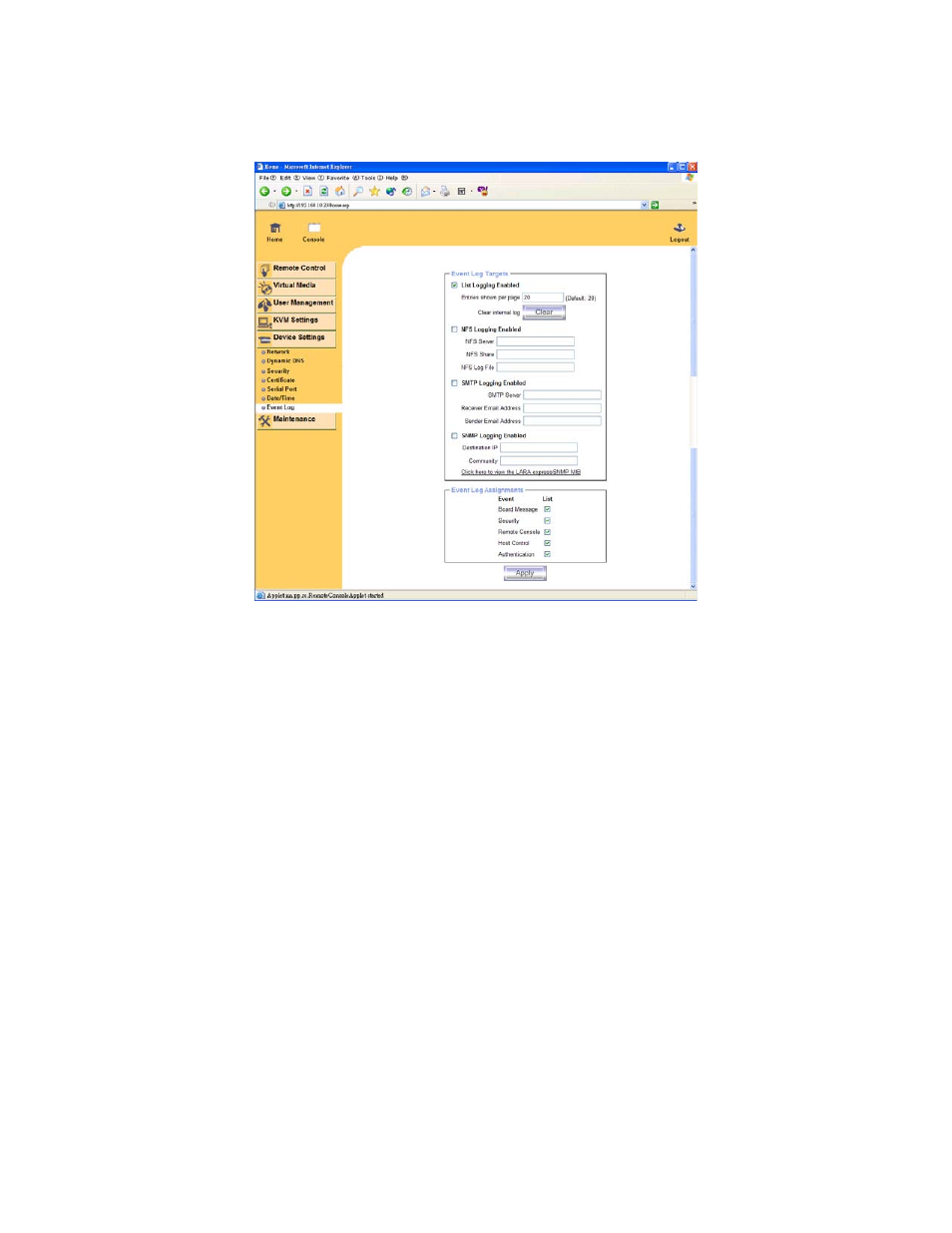
Task: Click the page vertical scrollbar
Action: coord(694,417)
